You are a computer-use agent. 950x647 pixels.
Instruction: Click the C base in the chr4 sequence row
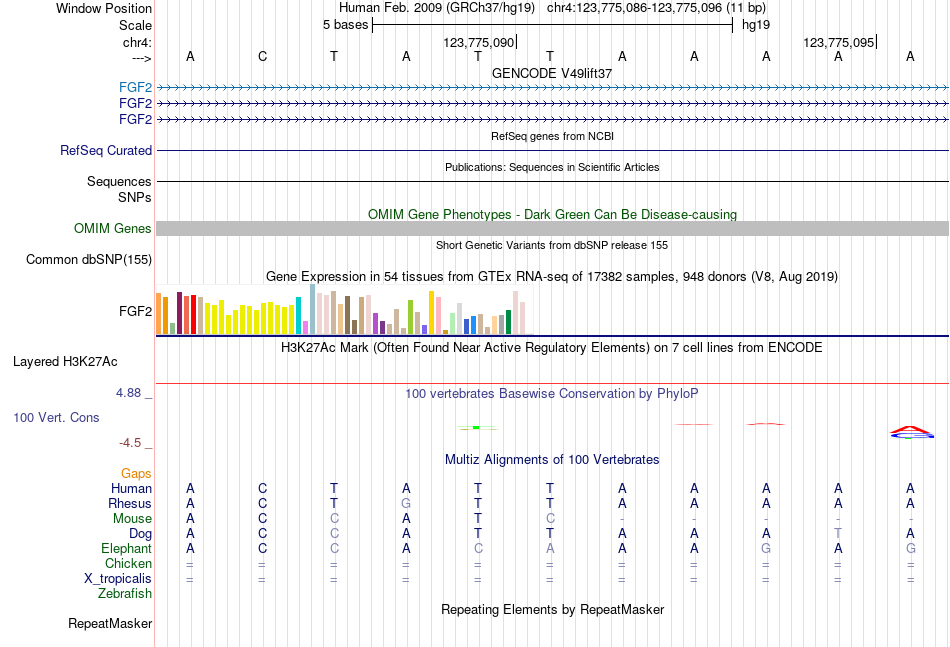(x=262, y=56)
